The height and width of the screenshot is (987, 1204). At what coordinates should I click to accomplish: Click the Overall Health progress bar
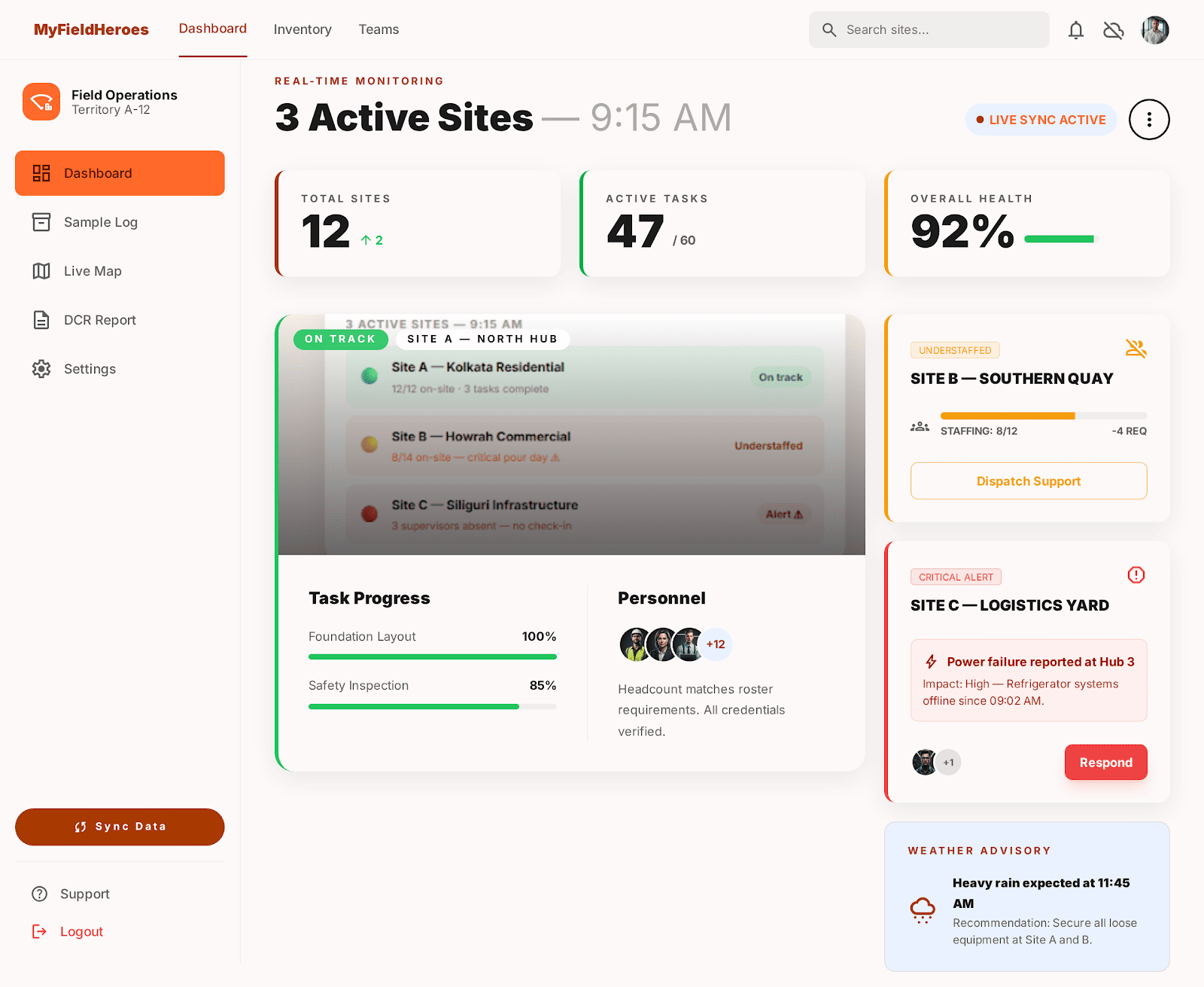coord(1062,239)
